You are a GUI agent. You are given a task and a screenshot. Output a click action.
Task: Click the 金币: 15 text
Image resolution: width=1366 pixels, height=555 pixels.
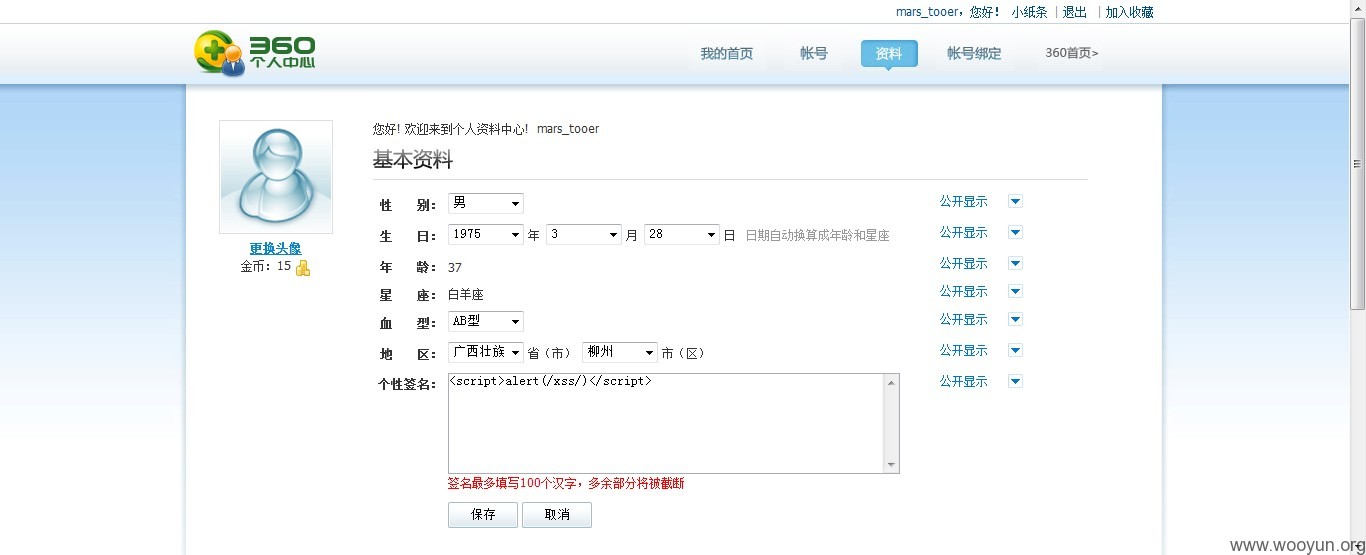click(x=266, y=267)
